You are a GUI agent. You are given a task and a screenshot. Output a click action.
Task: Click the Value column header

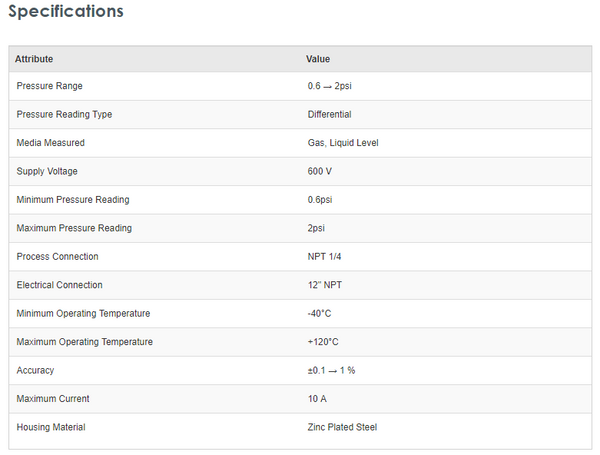click(x=318, y=59)
